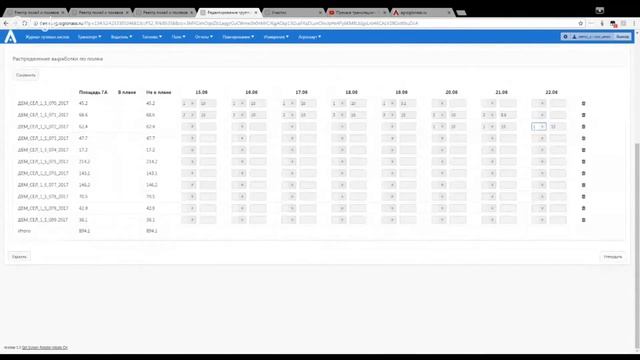Click the row label ДЗМ_СЕЛ_1_1_079_2017
The width and height of the screenshot is (640, 360).
43,209
